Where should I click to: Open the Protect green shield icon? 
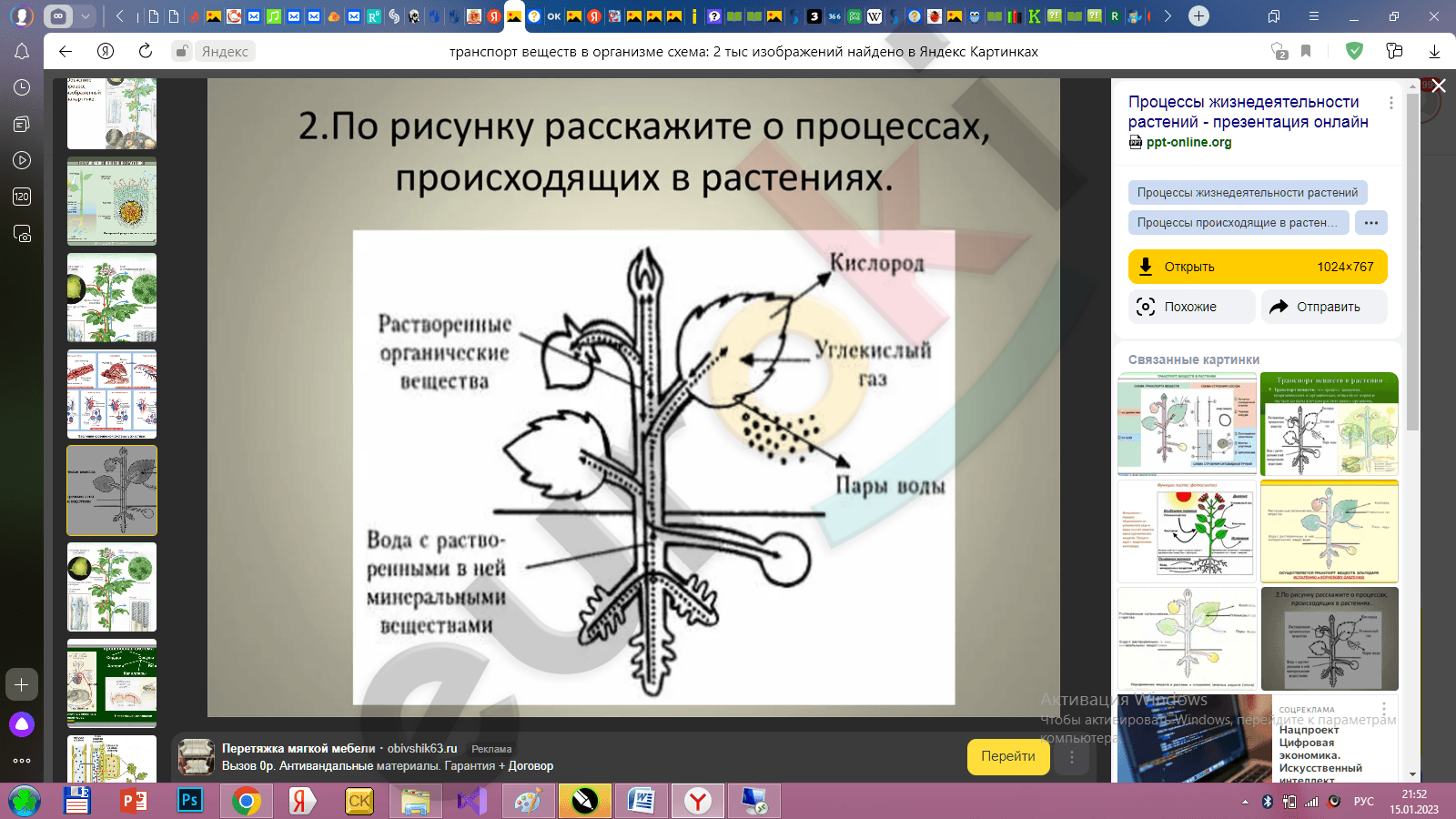(1354, 51)
